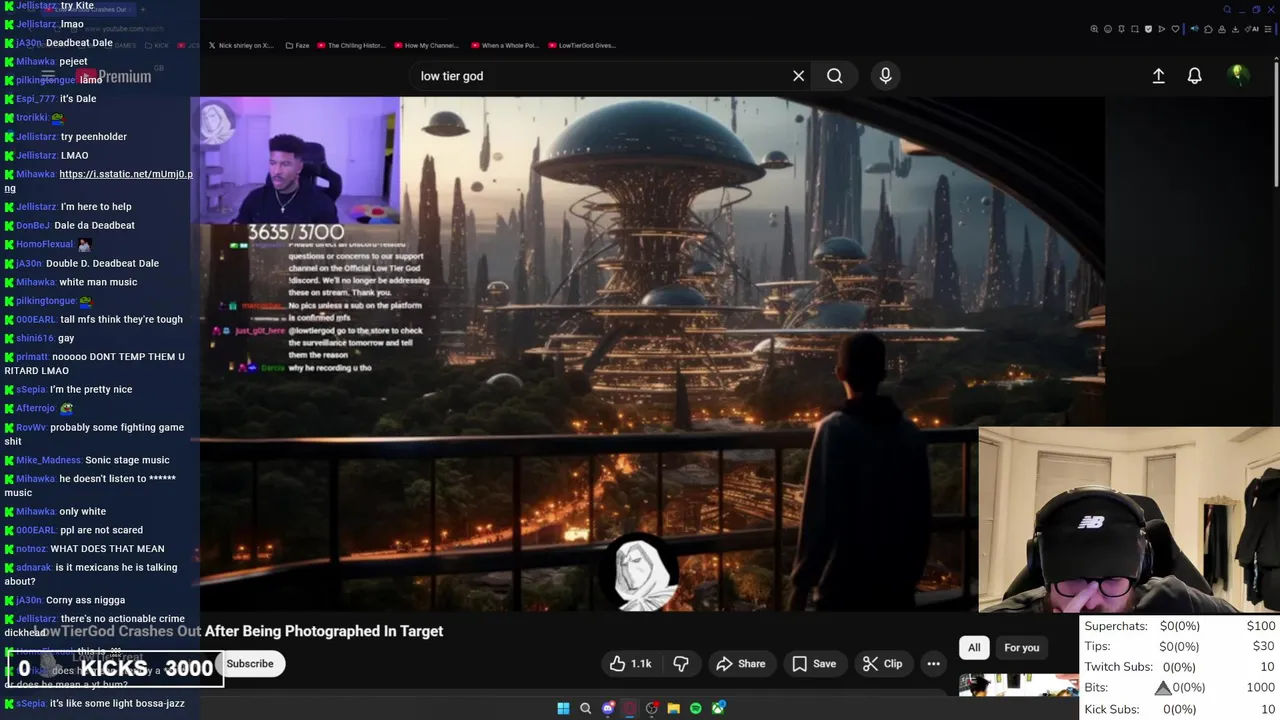Click the browser tab search magnifier icon
Image resolution: width=1280 pixels, height=720 pixels.
tap(1227, 10)
